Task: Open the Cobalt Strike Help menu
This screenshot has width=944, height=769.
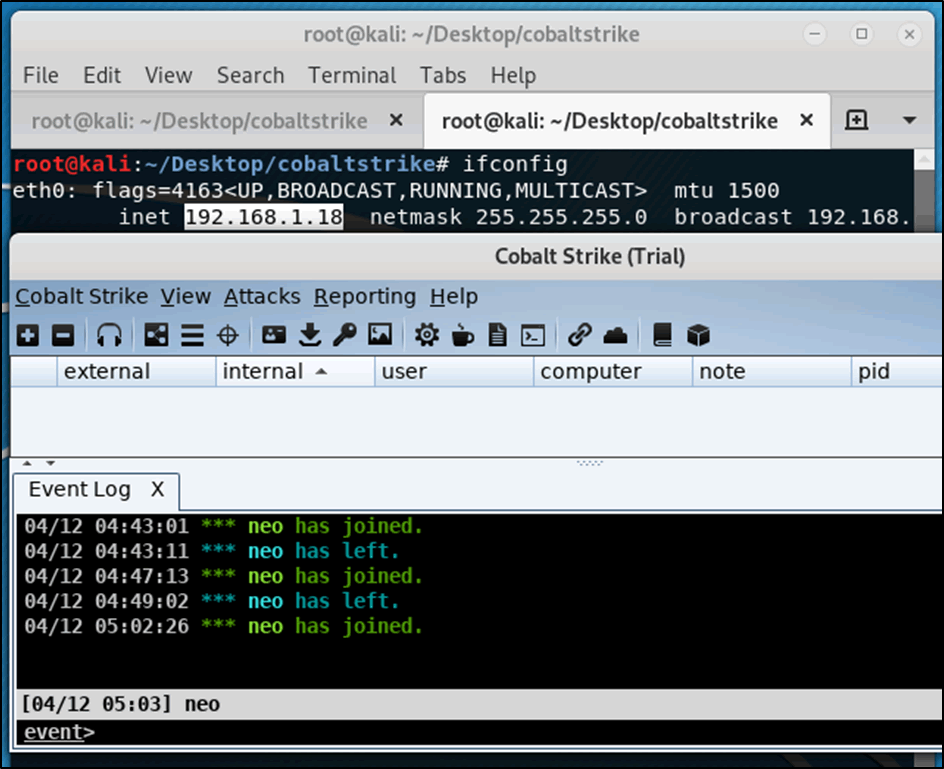Action: 454,297
